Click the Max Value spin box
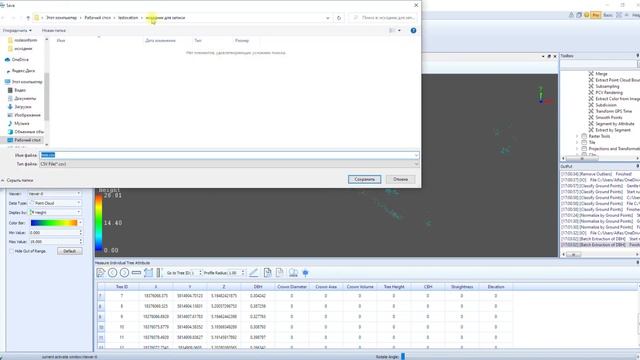 [x=55, y=242]
